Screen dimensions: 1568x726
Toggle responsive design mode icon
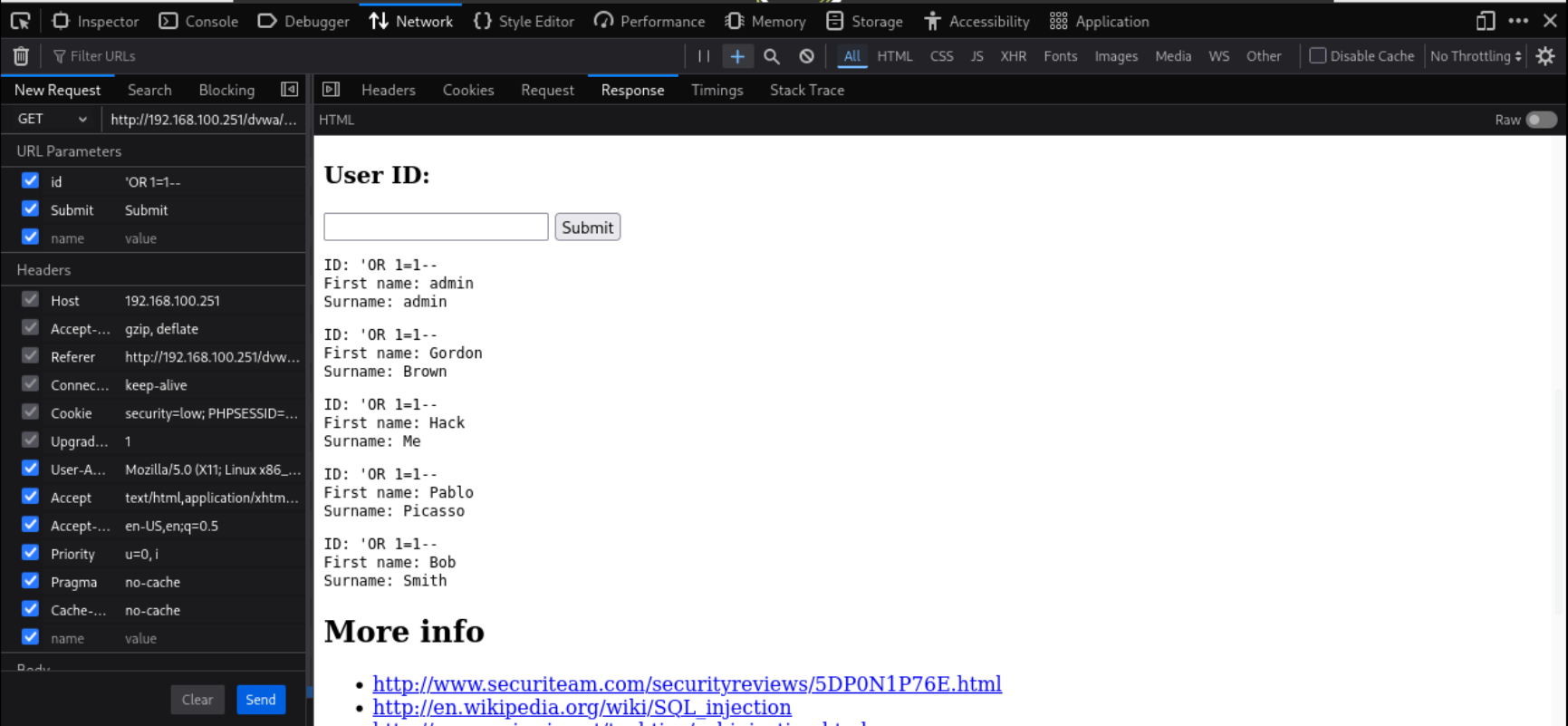[x=1486, y=21]
